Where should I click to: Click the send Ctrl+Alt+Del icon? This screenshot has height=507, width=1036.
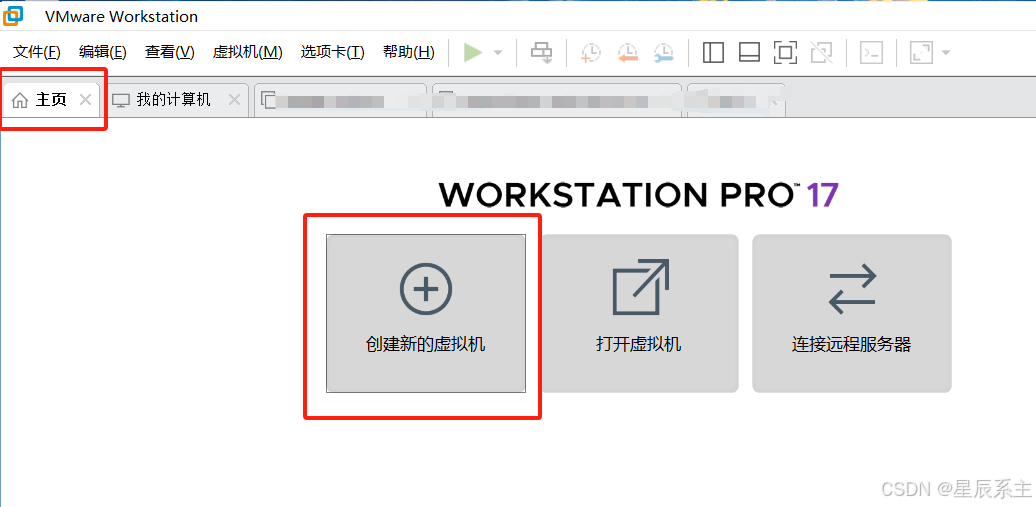coord(542,52)
